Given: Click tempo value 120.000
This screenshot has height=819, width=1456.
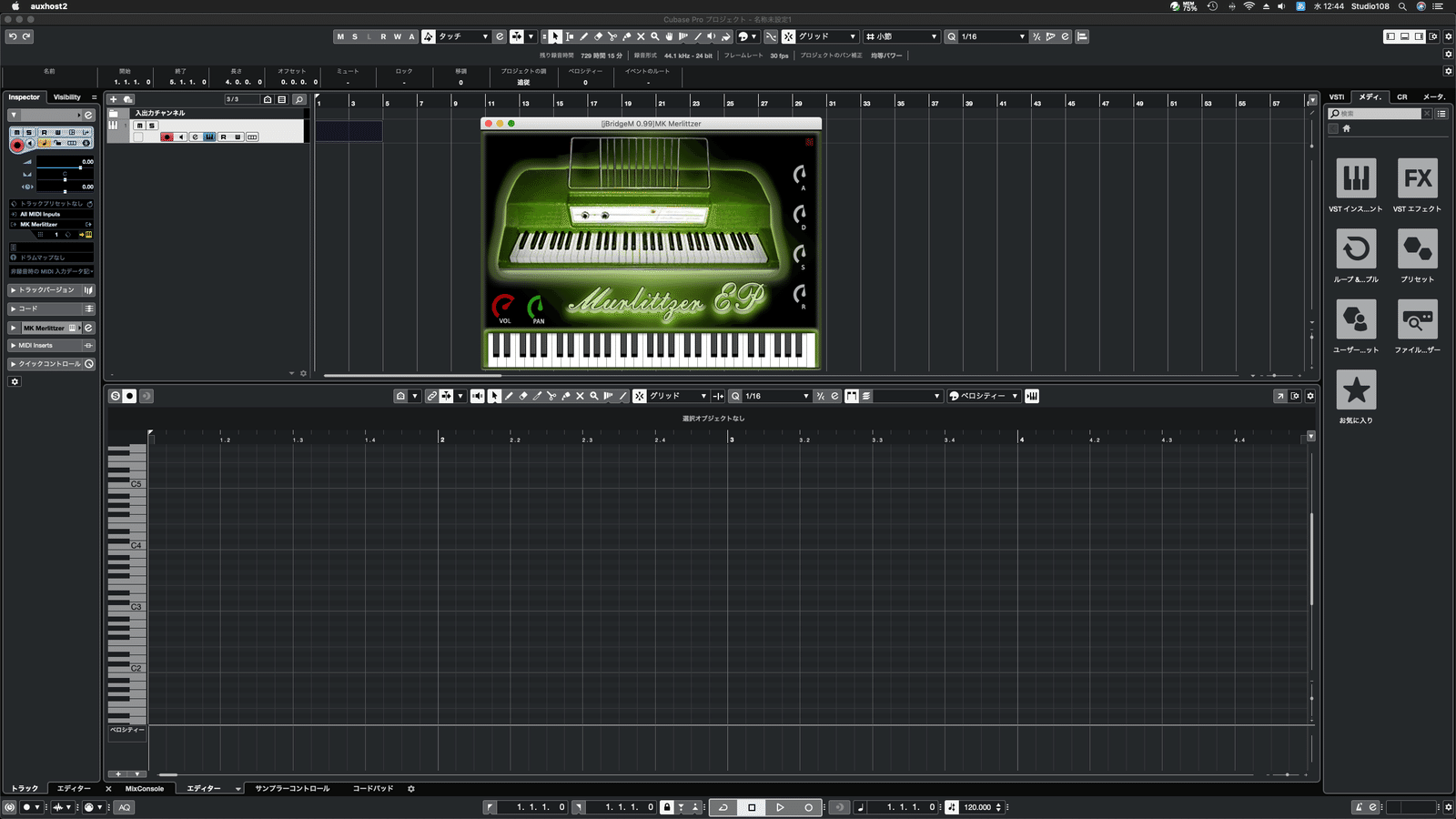Looking at the screenshot, I should [977, 807].
